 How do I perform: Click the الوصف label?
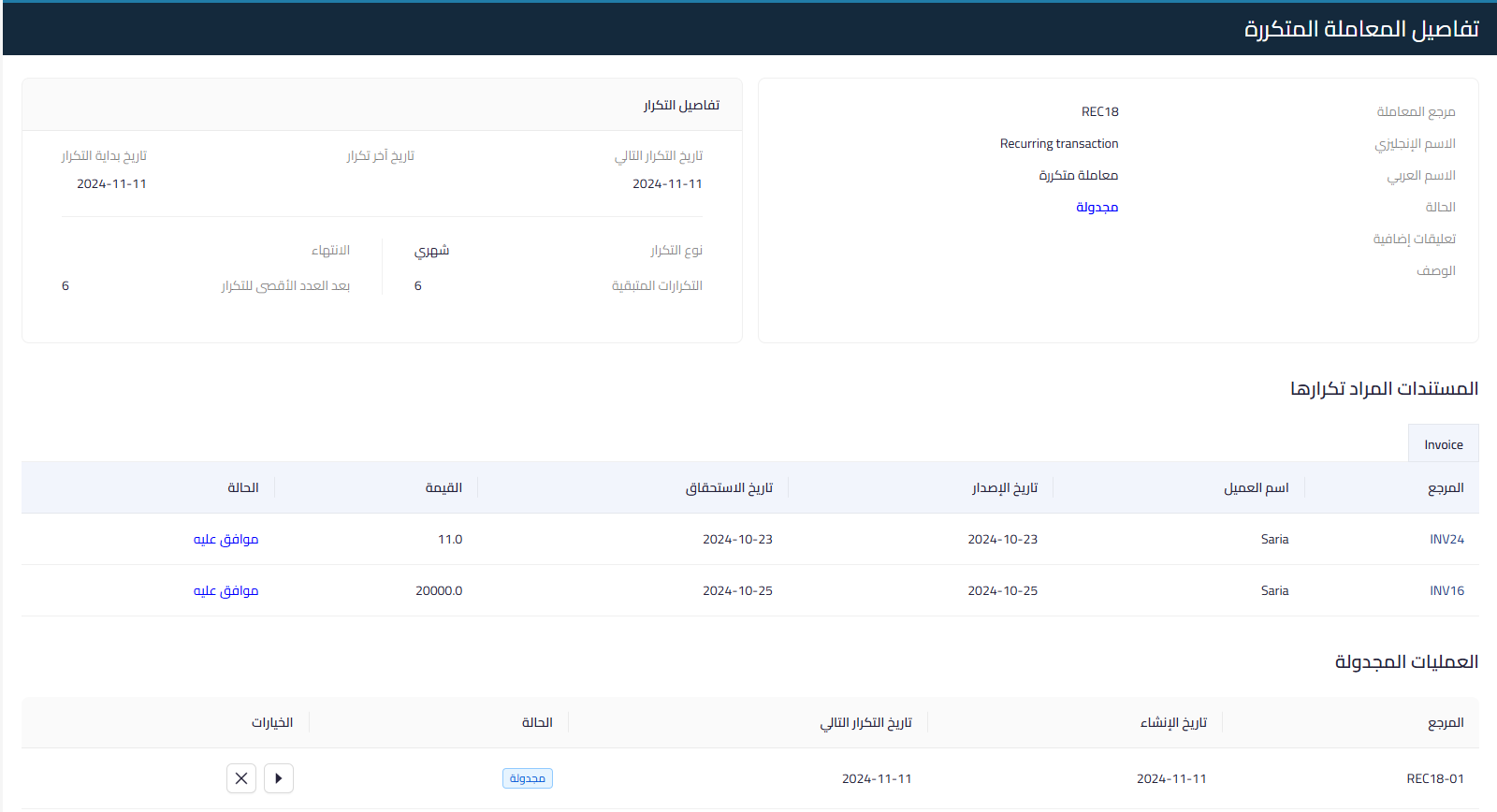1436,270
